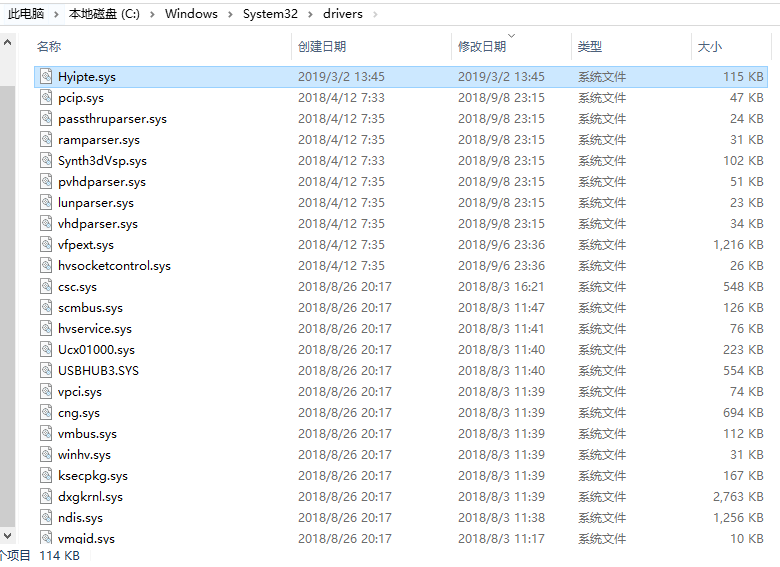The height and width of the screenshot is (567, 780).
Task: Click 2018/8/3 11:38 modified date of ndis.sys
Action: [501, 517]
